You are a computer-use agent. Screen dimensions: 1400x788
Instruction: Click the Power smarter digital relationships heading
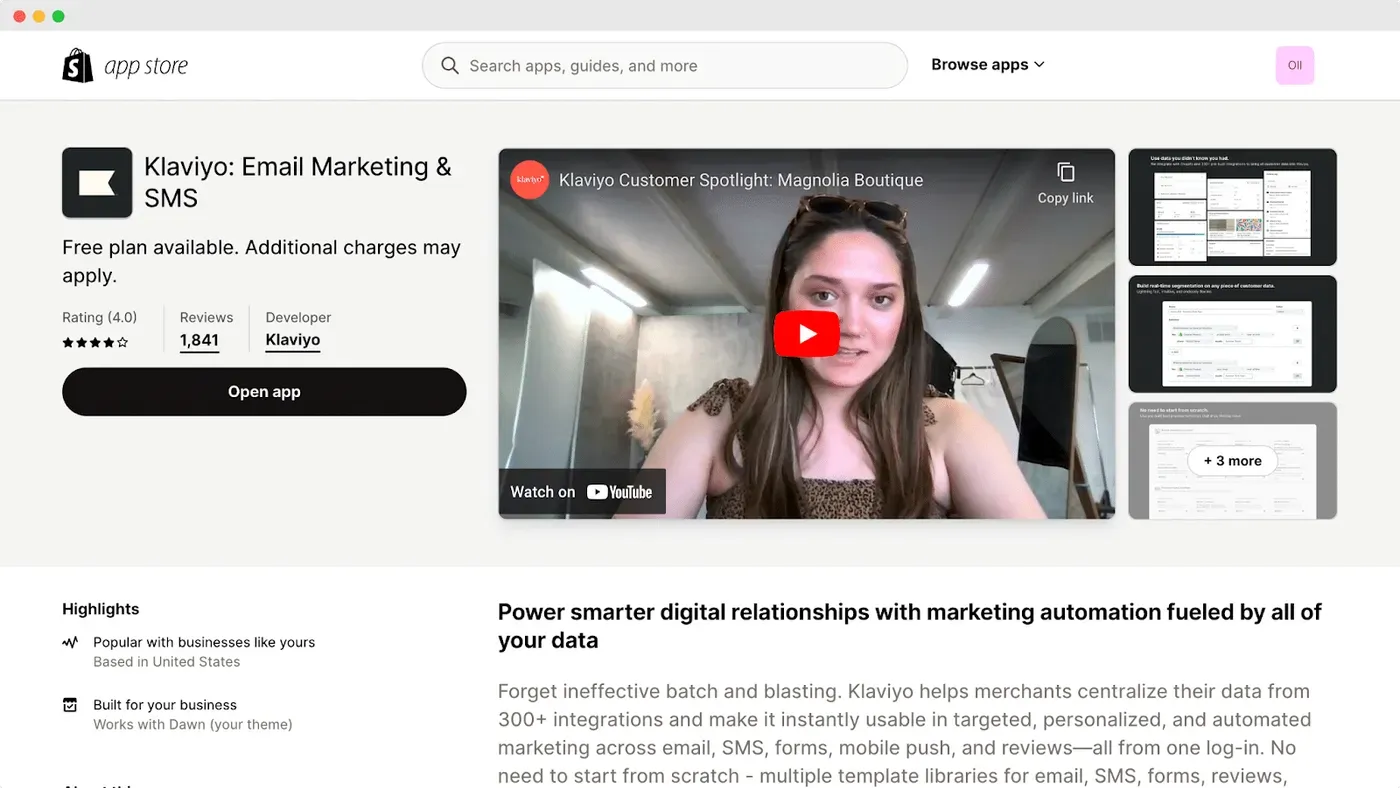910,626
